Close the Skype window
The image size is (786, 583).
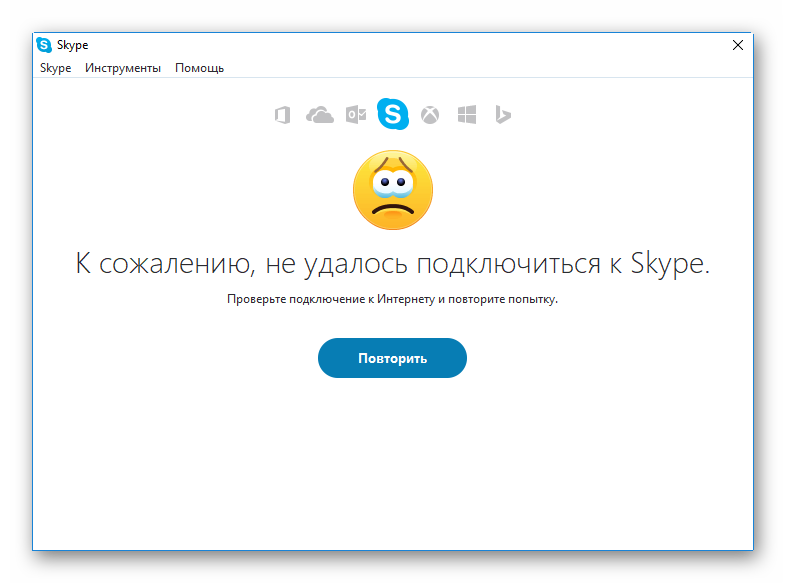738,45
